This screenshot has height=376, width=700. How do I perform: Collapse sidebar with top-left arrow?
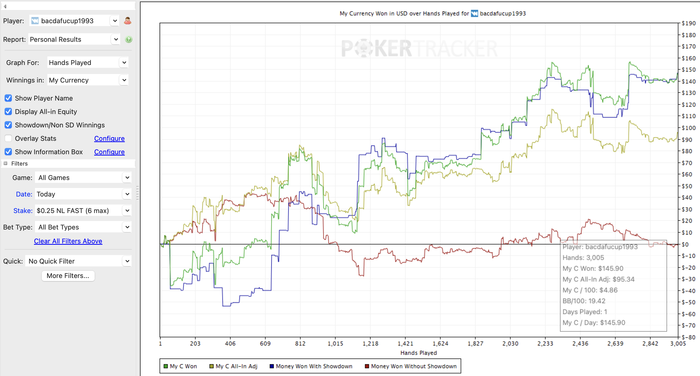(x=5, y=6)
